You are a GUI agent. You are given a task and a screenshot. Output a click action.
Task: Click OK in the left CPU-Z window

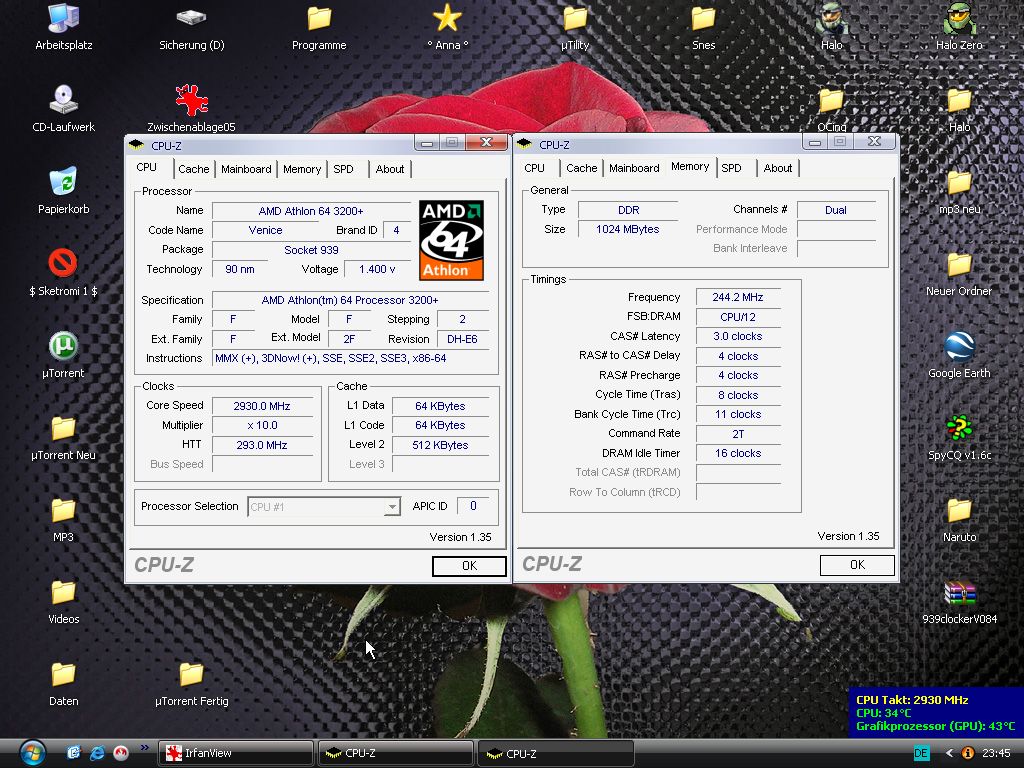click(x=469, y=566)
